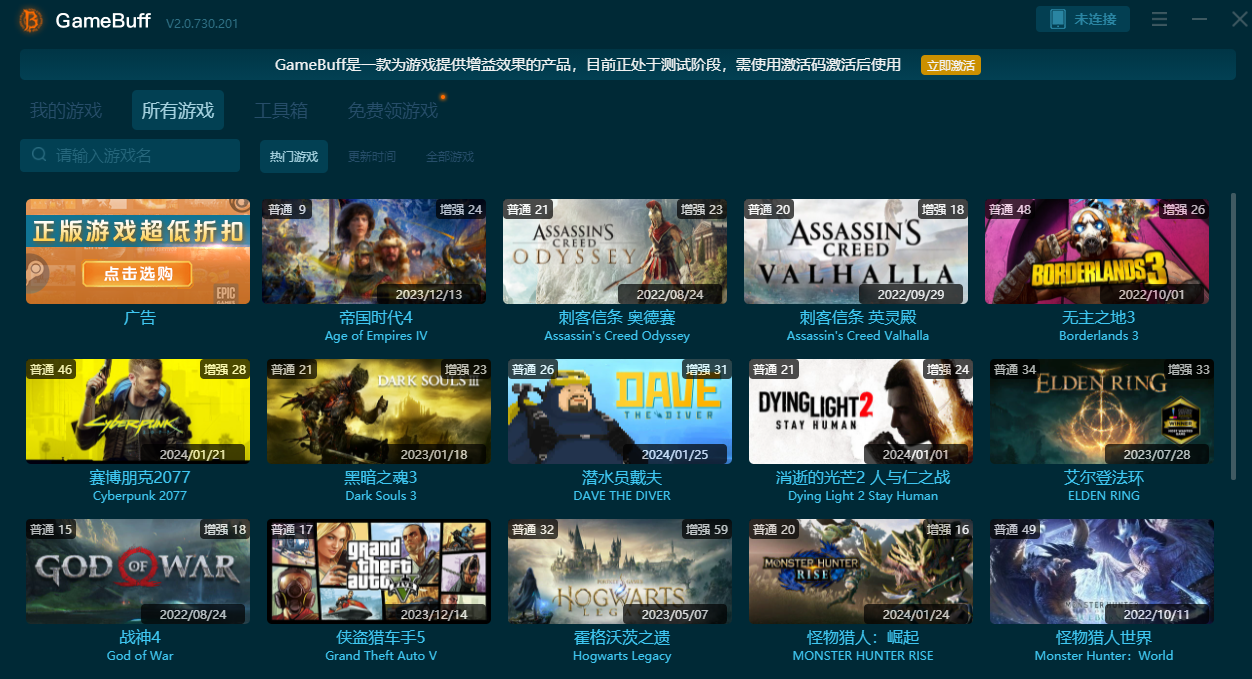Click the 2024/01/25 date on Dave the Diver
1252x679 pixels.
pyautogui.click(x=675, y=455)
